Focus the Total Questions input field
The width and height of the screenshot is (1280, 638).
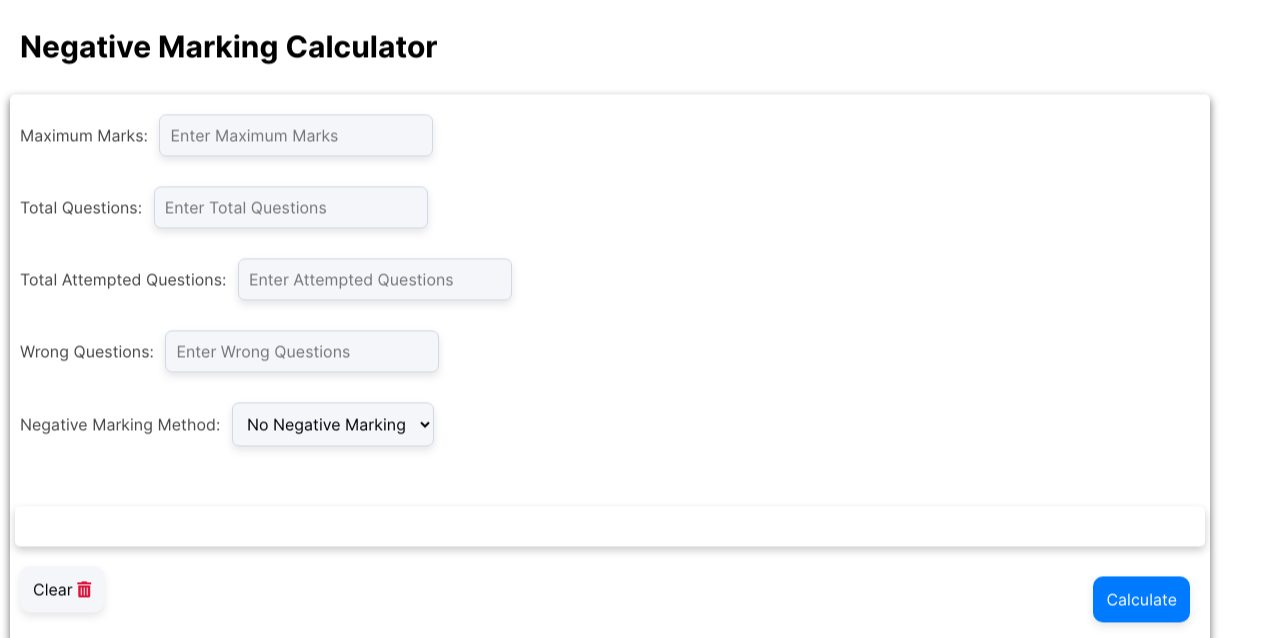point(291,208)
